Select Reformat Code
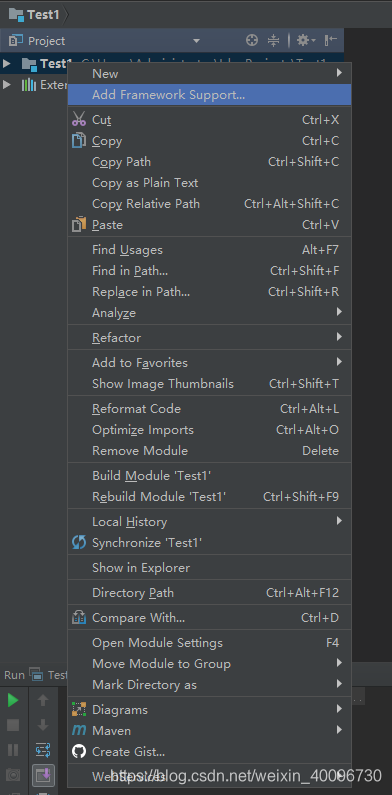392x795 pixels. pos(209,409)
